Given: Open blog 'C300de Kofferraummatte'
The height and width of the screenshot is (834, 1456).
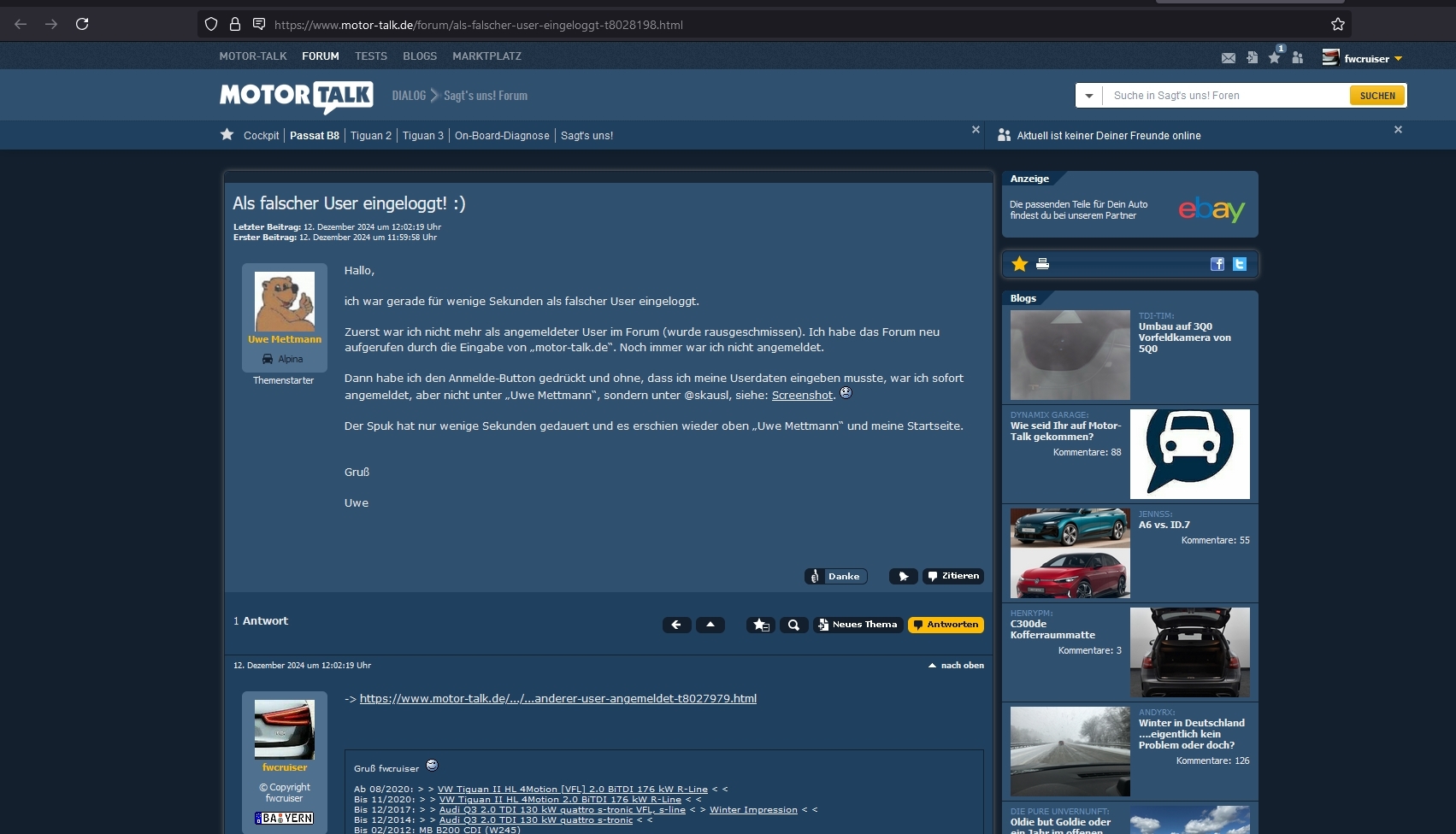Looking at the screenshot, I should 1052,629.
